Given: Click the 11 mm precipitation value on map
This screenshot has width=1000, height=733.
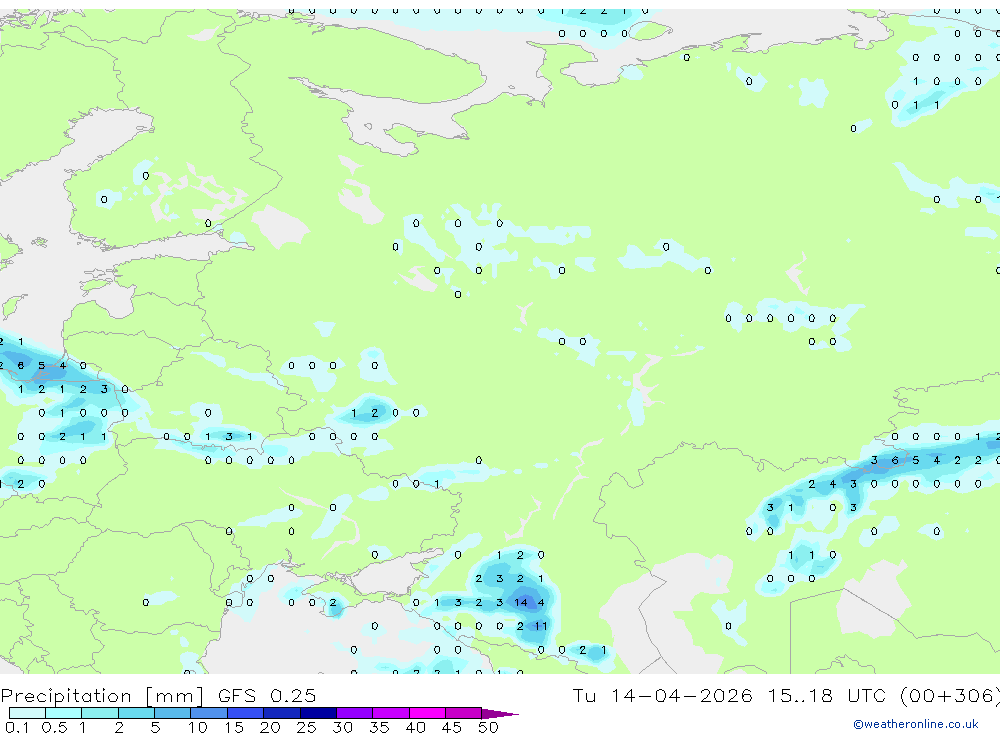Looking at the screenshot, I should [x=541, y=626].
